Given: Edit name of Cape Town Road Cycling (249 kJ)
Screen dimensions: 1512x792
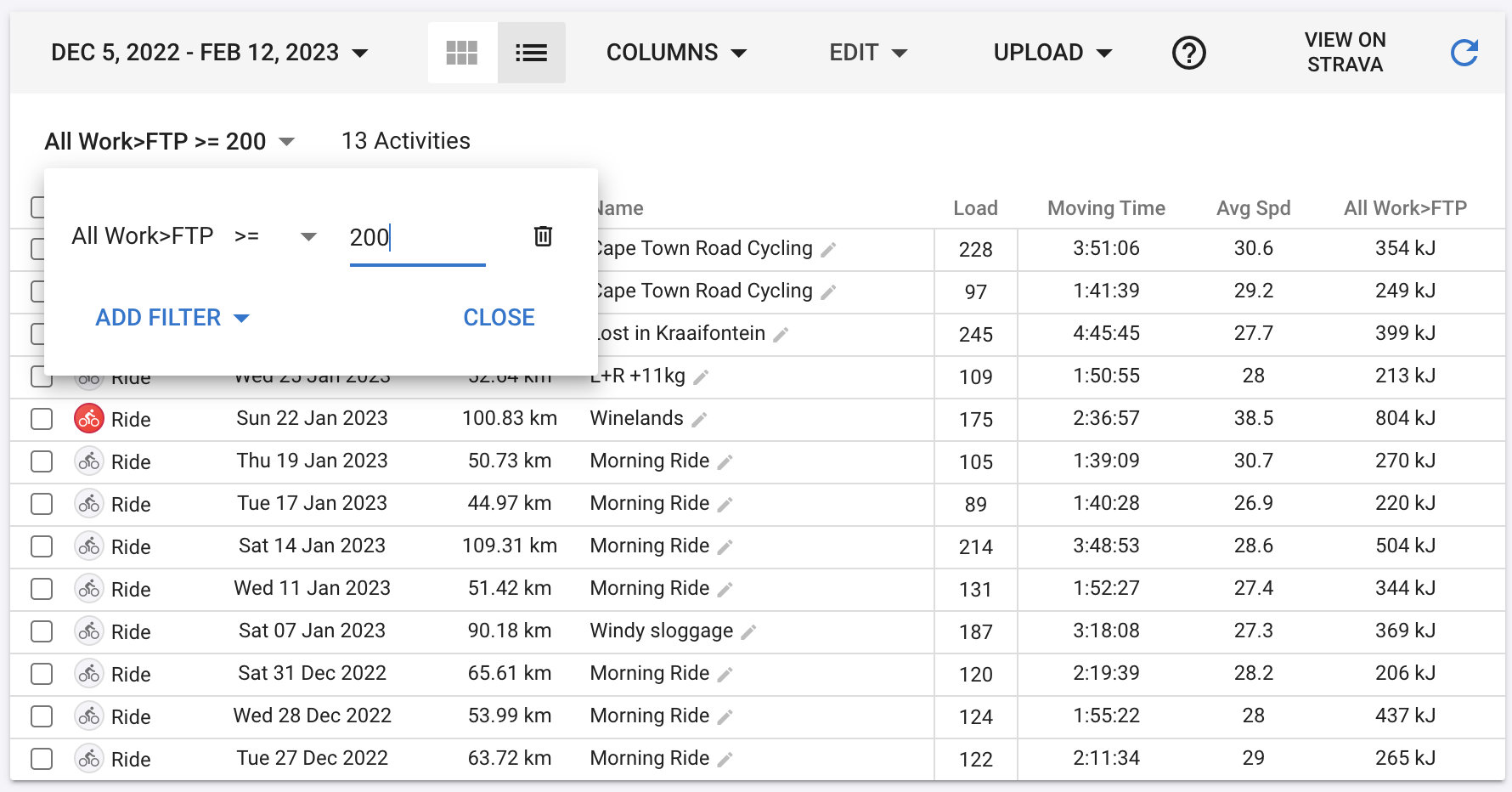Looking at the screenshot, I should [x=828, y=292].
